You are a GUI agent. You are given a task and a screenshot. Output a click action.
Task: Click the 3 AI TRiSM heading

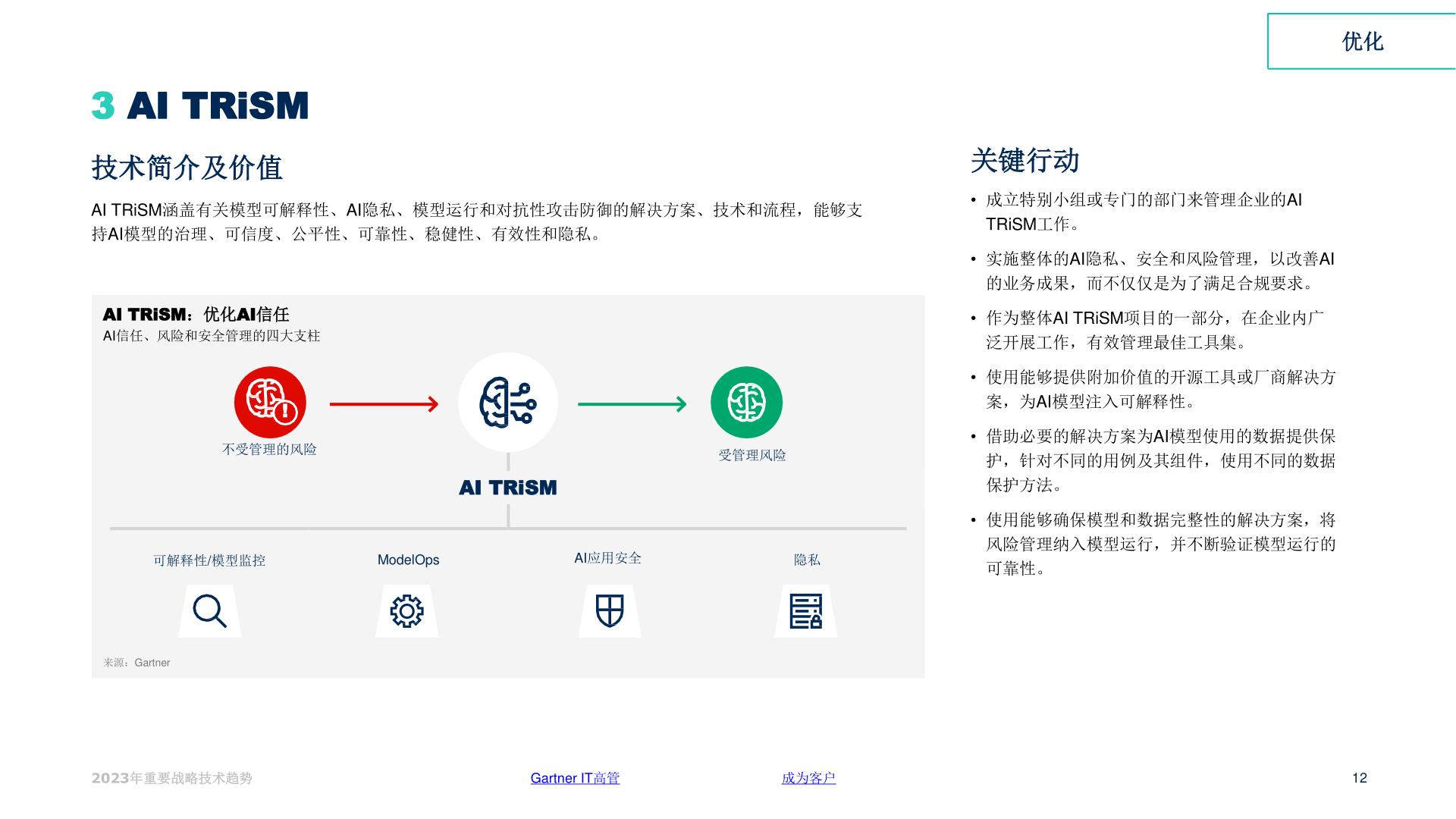(200, 105)
